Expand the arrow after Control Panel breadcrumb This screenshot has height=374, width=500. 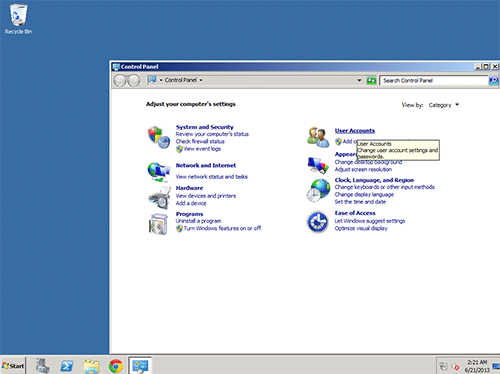pyautogui.click(x=201, y=80)
